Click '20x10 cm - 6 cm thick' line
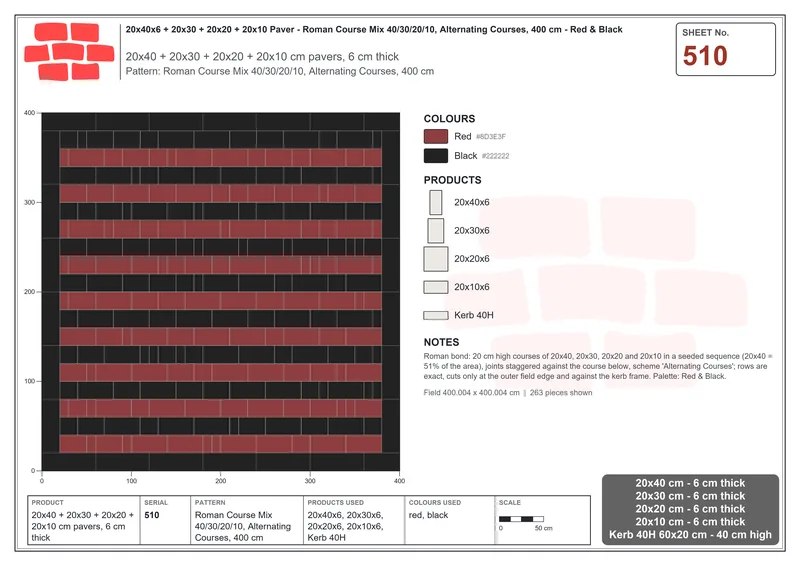 point(690,522)
